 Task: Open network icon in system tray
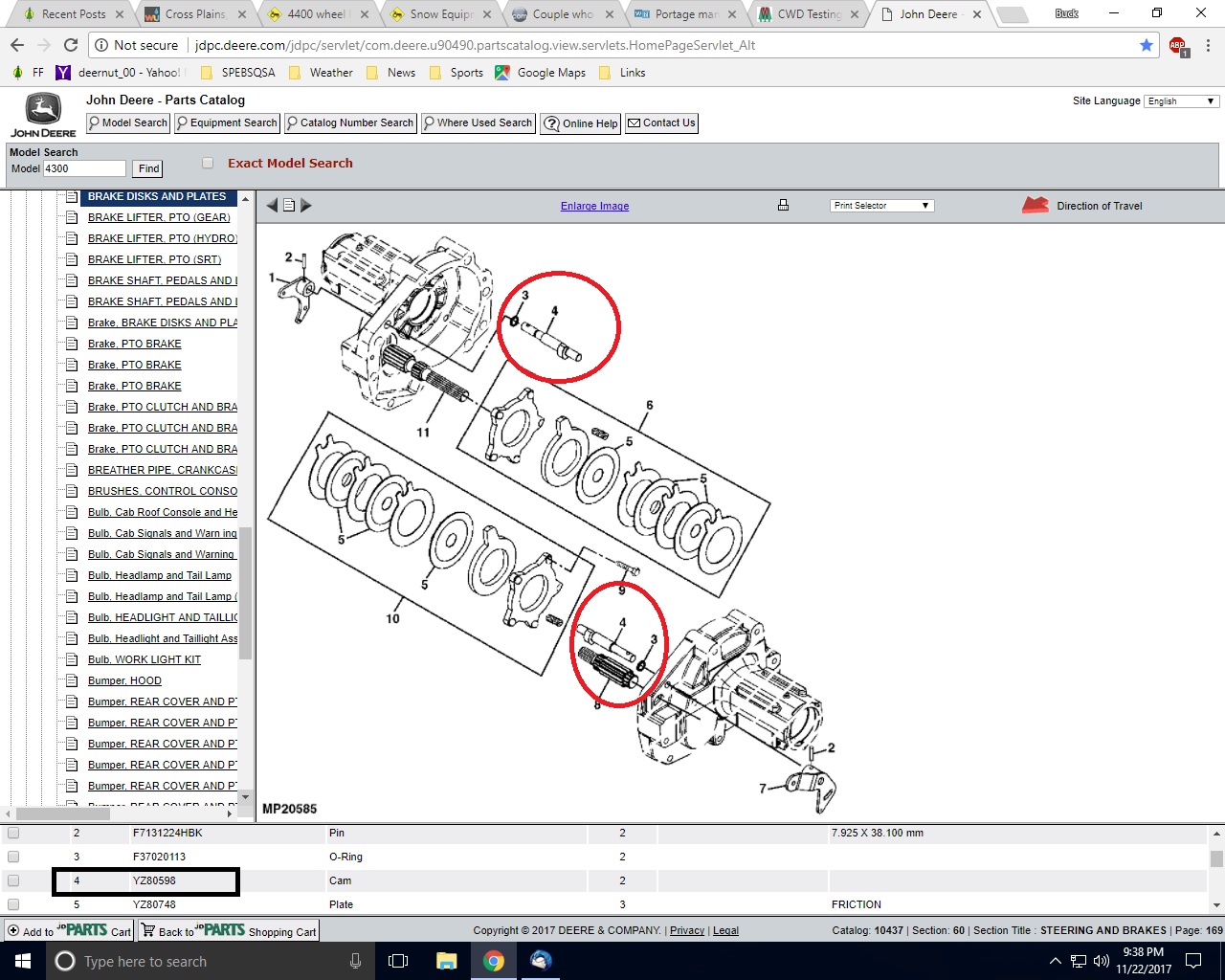1079,961
